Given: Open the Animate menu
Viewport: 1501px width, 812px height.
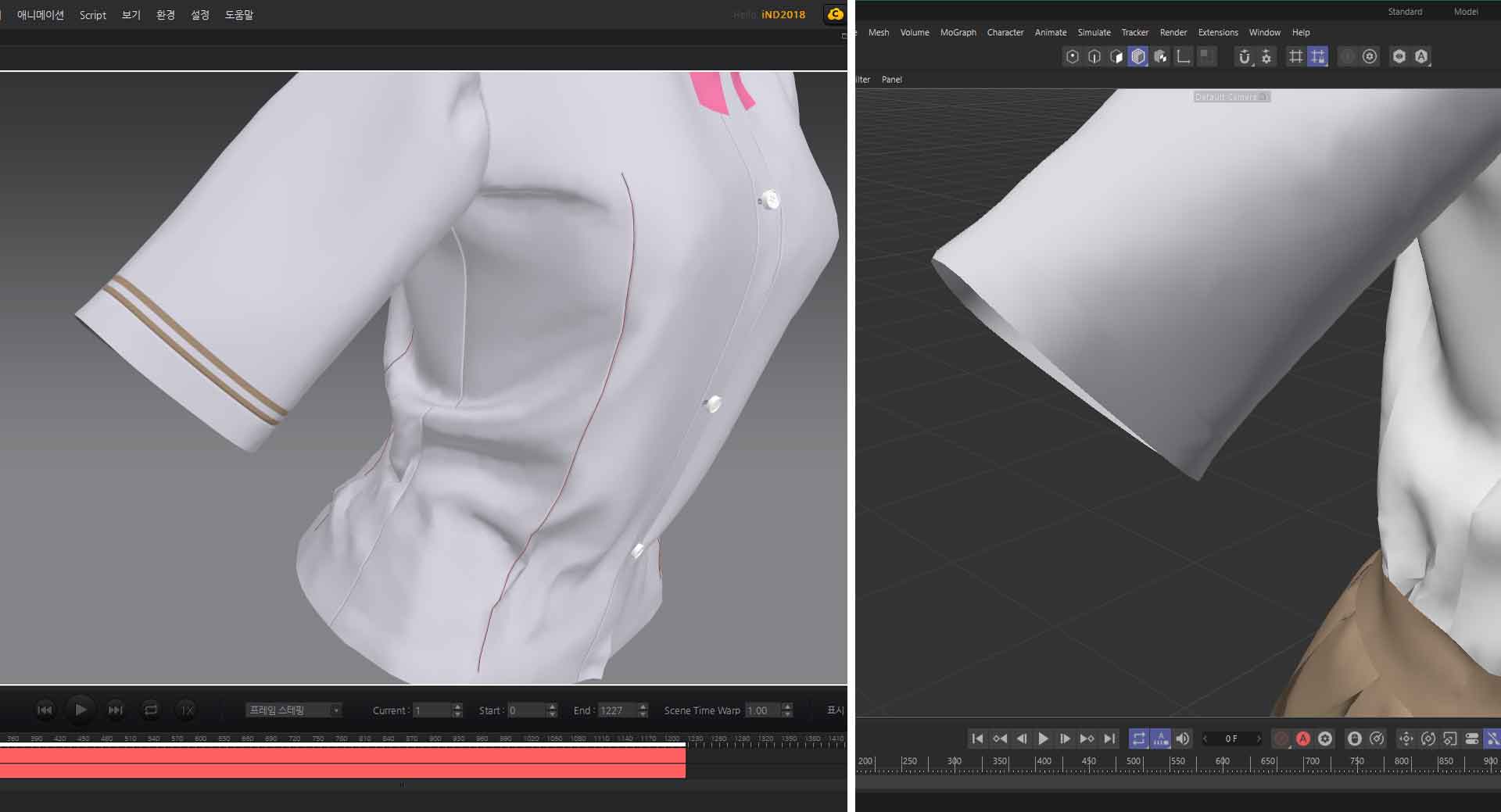Looking at the screenshot, I should (1051, 32).
